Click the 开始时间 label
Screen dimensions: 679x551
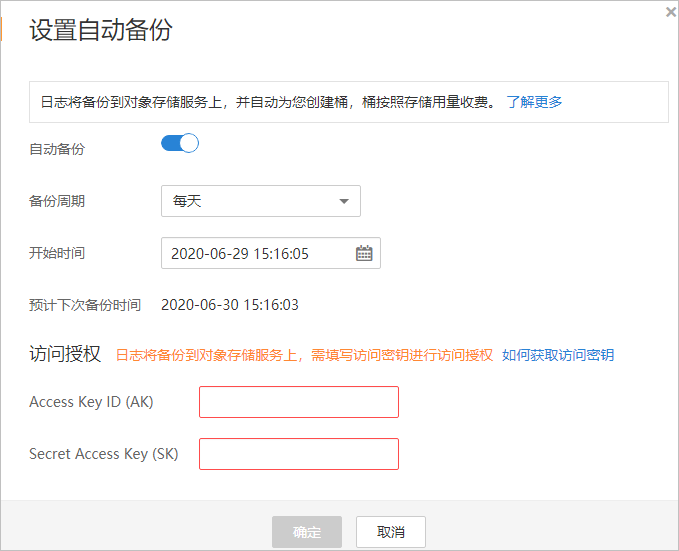(57, 253)
